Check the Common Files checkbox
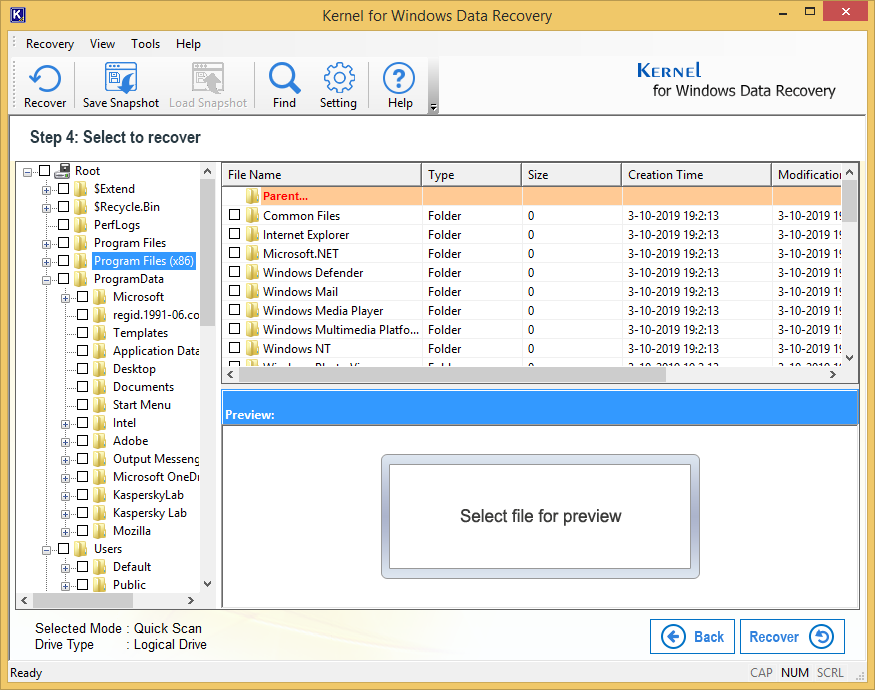The width and height of the screenshot is (875, 690). coord(234,215)
